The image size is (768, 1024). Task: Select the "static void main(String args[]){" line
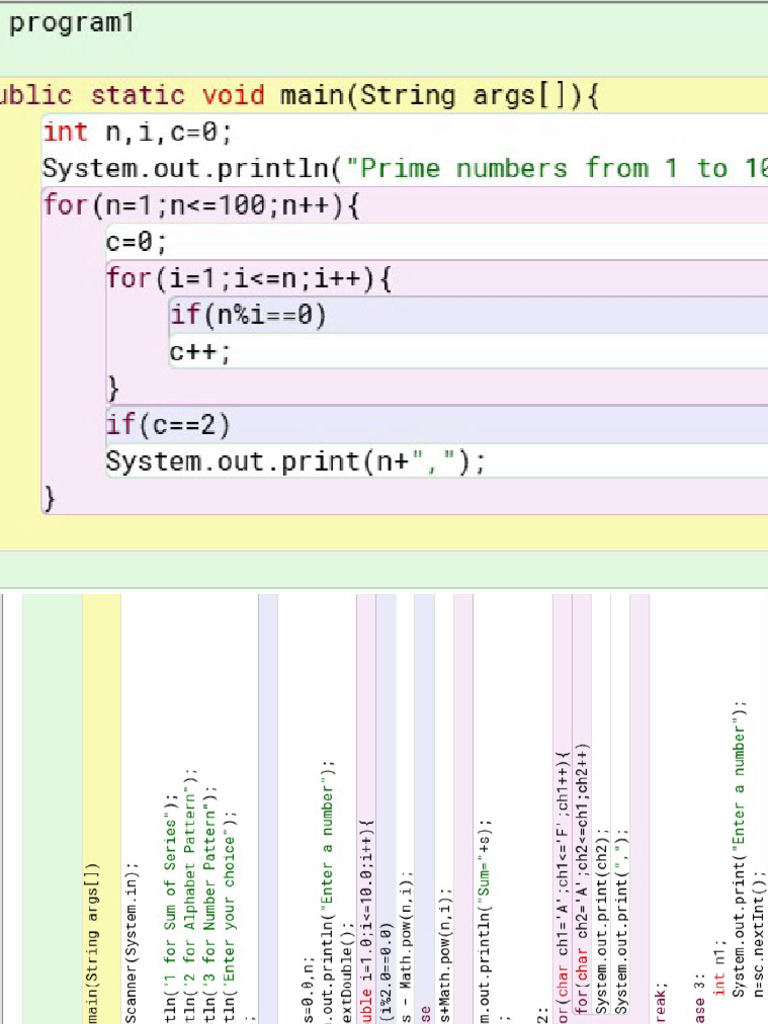344,95
